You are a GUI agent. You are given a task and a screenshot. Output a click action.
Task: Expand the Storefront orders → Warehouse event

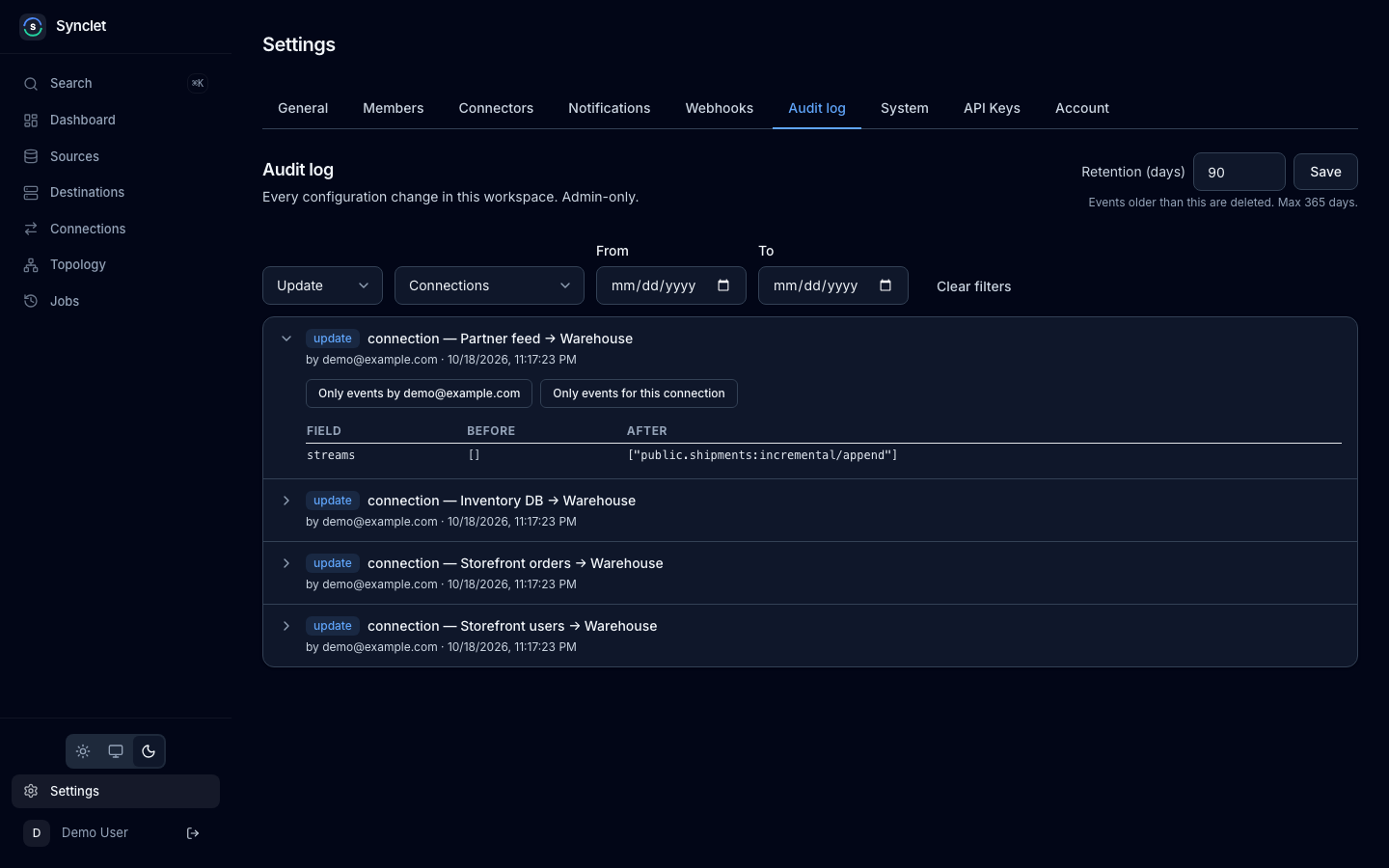[x=286, y=563]
